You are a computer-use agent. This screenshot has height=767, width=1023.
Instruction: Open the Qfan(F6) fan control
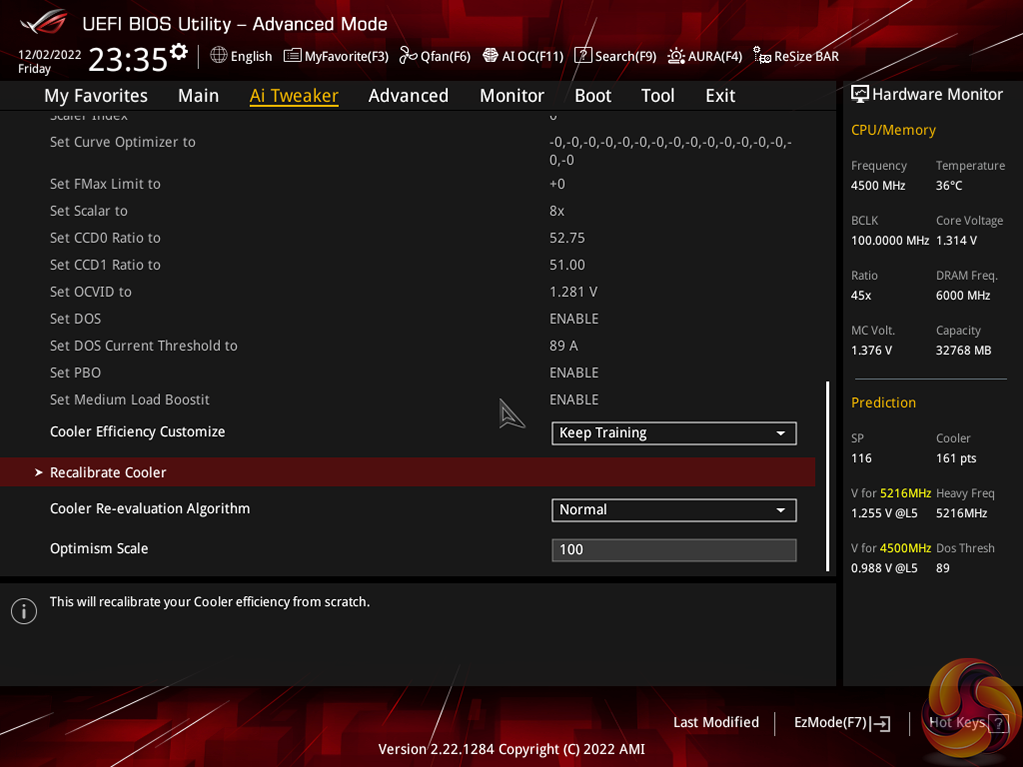point(435,56)
